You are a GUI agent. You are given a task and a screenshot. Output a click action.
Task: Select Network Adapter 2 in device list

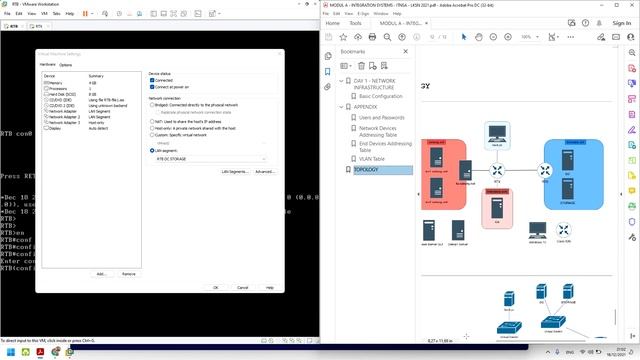click(92, 117)
